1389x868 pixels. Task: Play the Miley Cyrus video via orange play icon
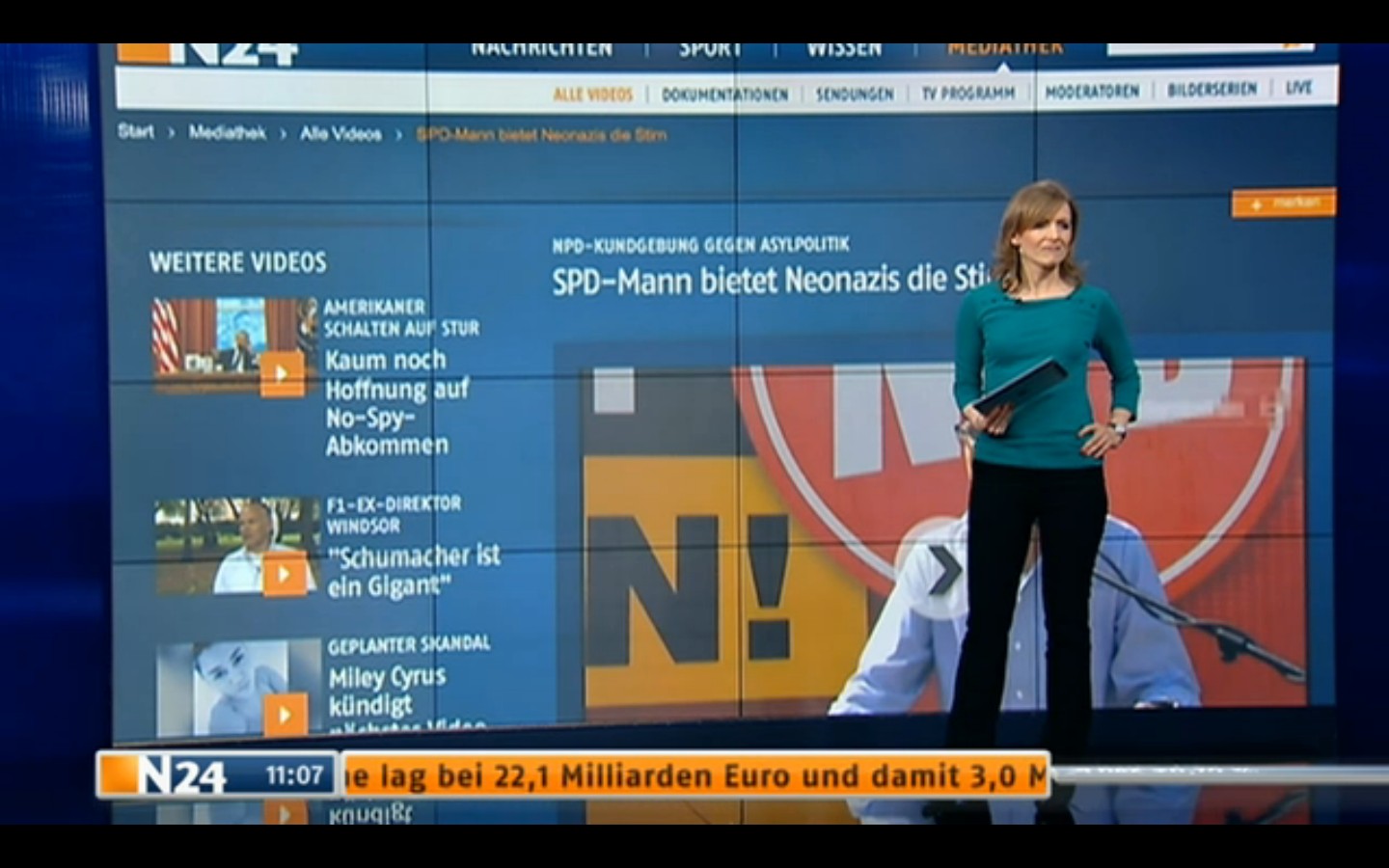pyautogui.click(x=285, y=716)
